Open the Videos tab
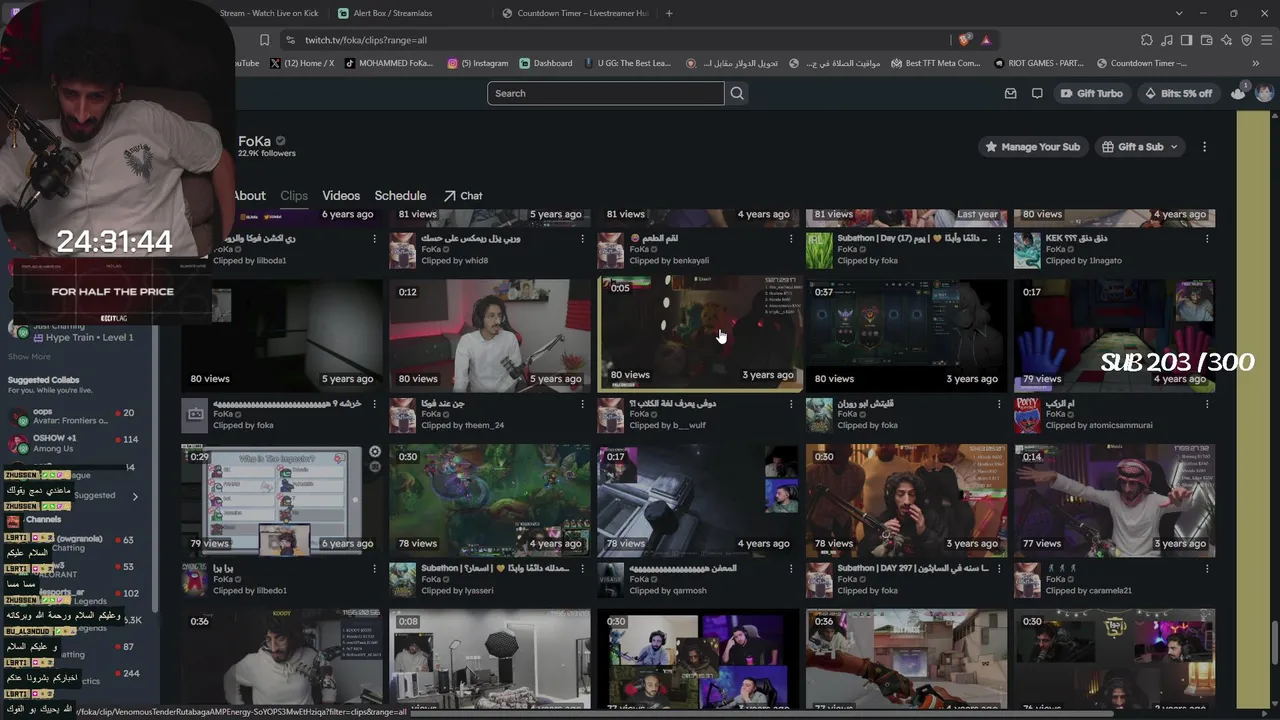Viewport: 1280px width, 720px height. [x=341, y=196]
